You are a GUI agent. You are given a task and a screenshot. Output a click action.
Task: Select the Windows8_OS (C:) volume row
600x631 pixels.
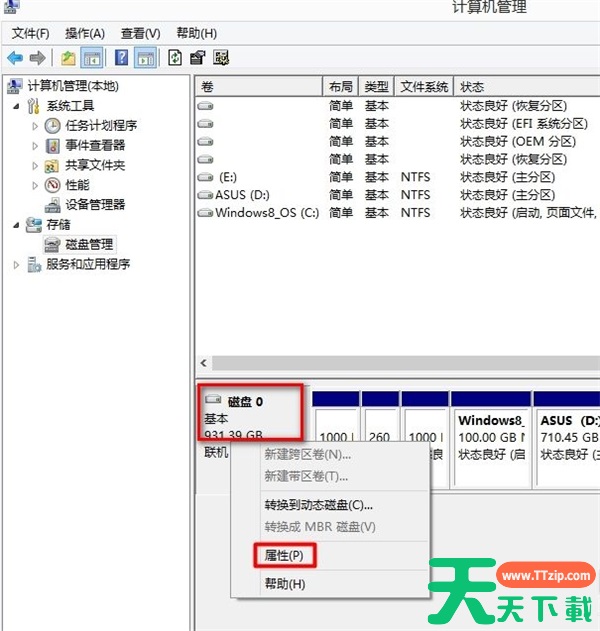click(x=266, y=213)
